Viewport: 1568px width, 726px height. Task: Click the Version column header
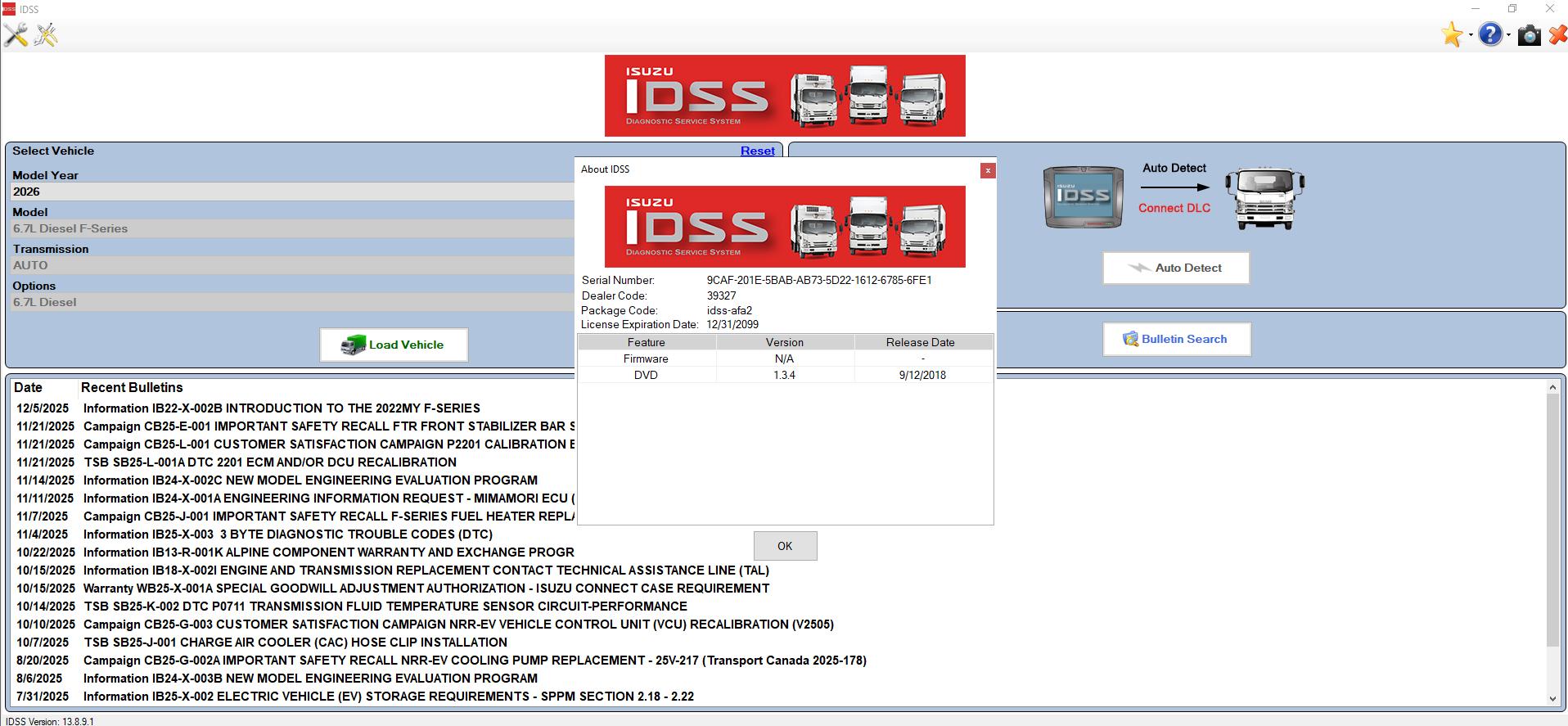(785, 342)
